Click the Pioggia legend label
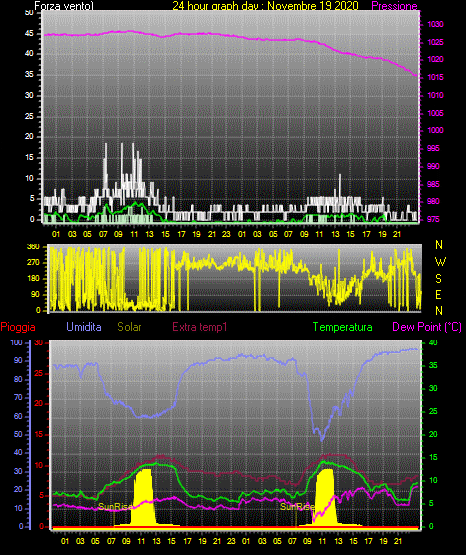The height and width of the screenshot is (555, 466). [18, 327]
